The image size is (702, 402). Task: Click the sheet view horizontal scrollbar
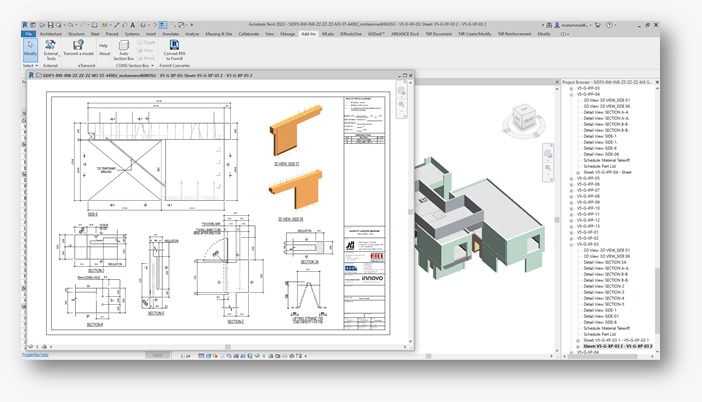228,347
